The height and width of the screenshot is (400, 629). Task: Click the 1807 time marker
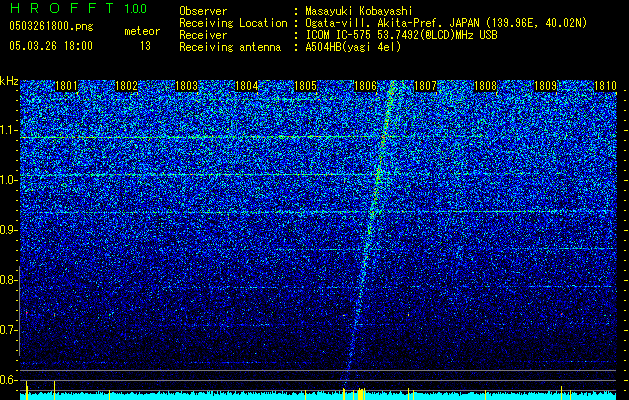[x=425, y=86]
